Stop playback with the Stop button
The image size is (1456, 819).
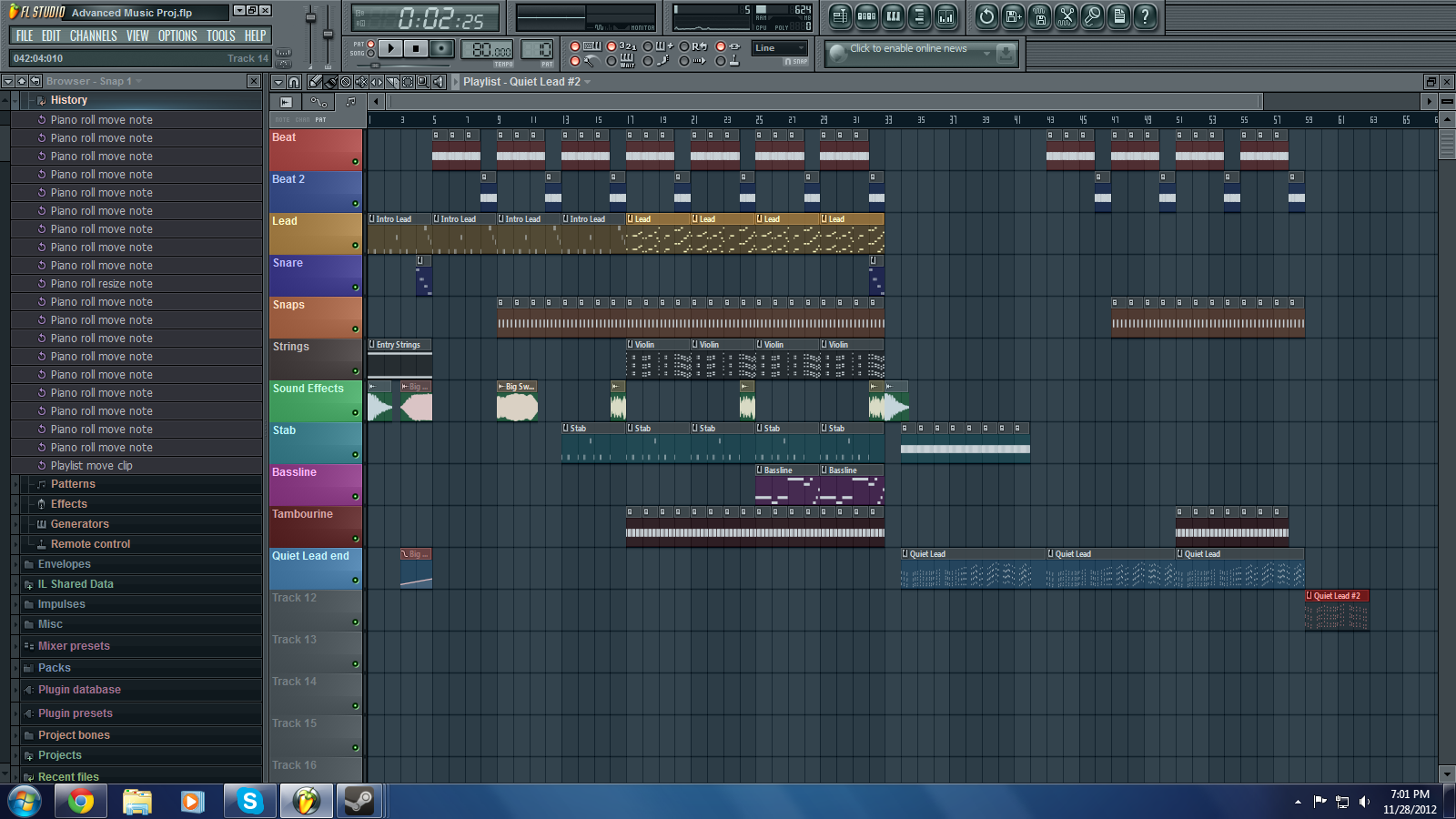(416, 48)
